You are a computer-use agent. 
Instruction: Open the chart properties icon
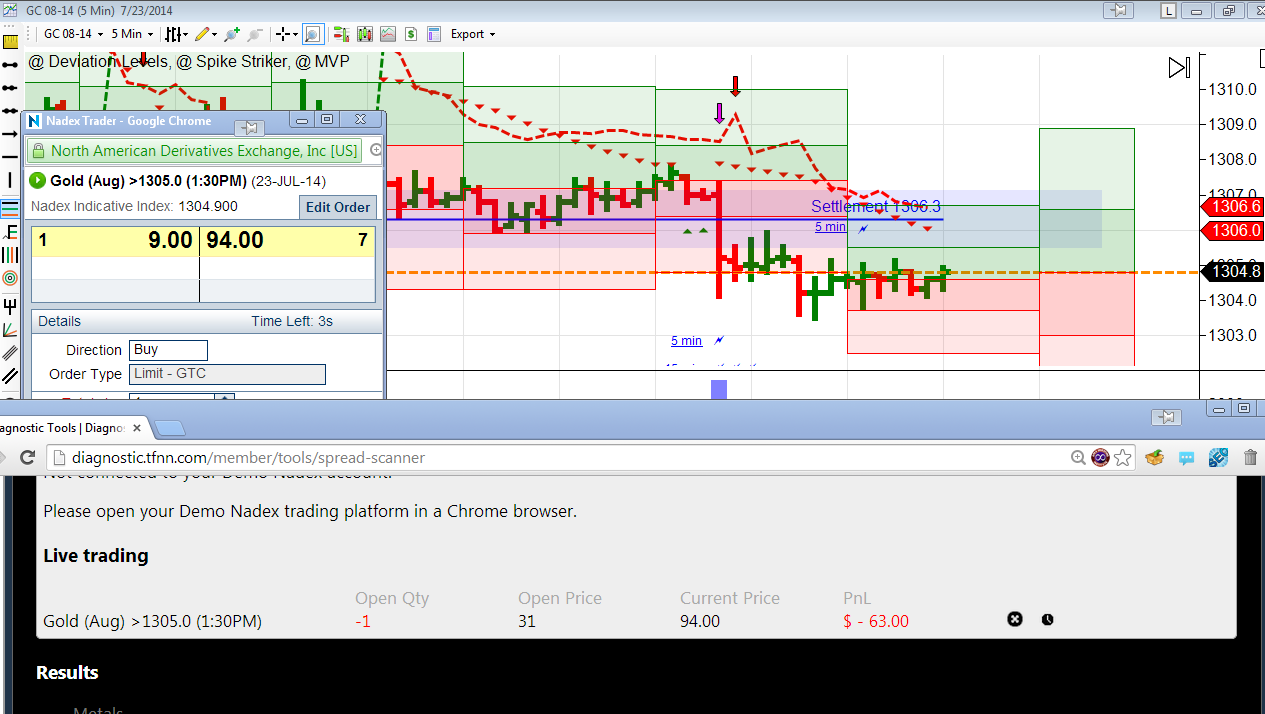point(433,34)
